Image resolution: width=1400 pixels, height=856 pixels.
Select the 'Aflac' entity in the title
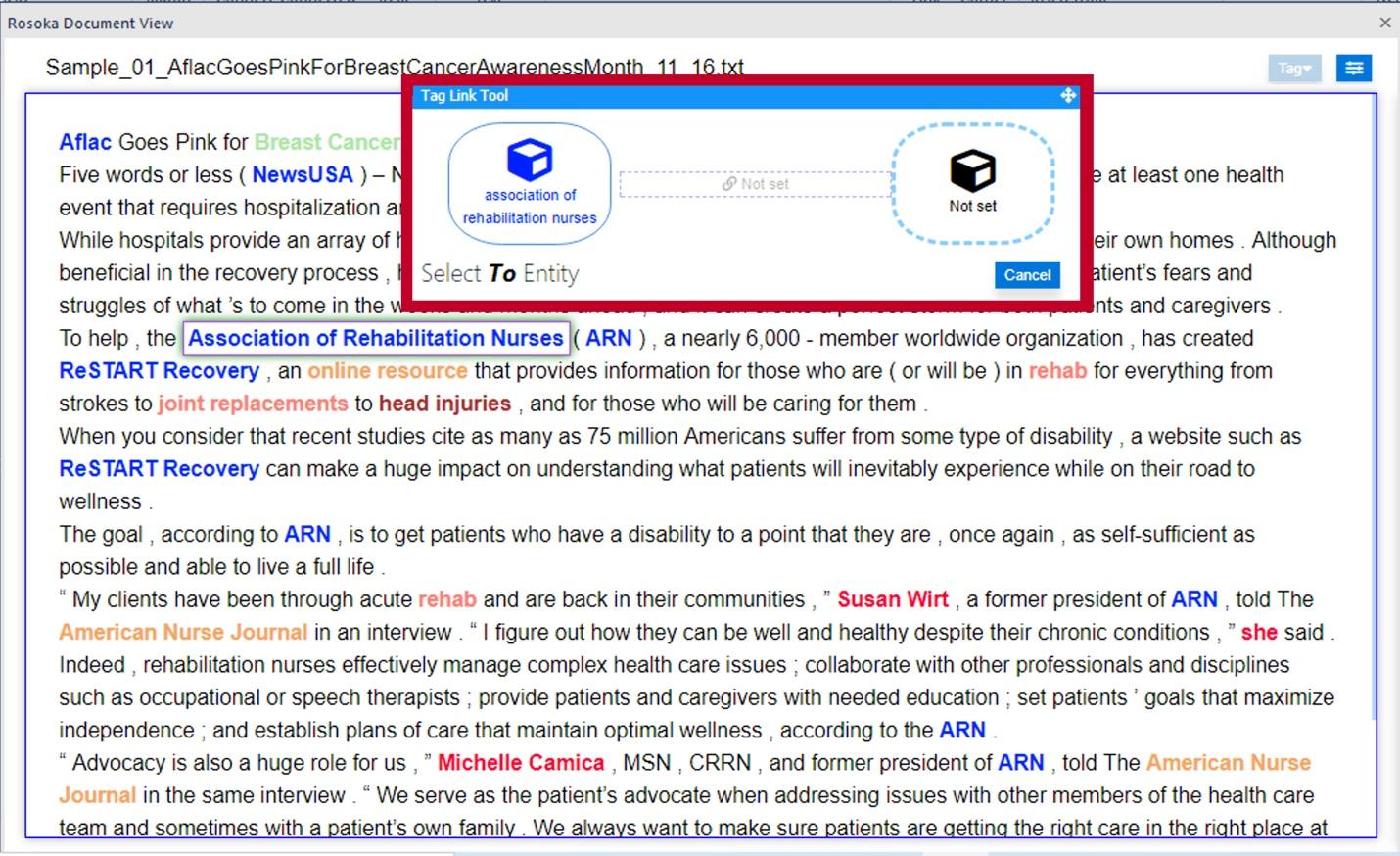click(x=85, y=142)
